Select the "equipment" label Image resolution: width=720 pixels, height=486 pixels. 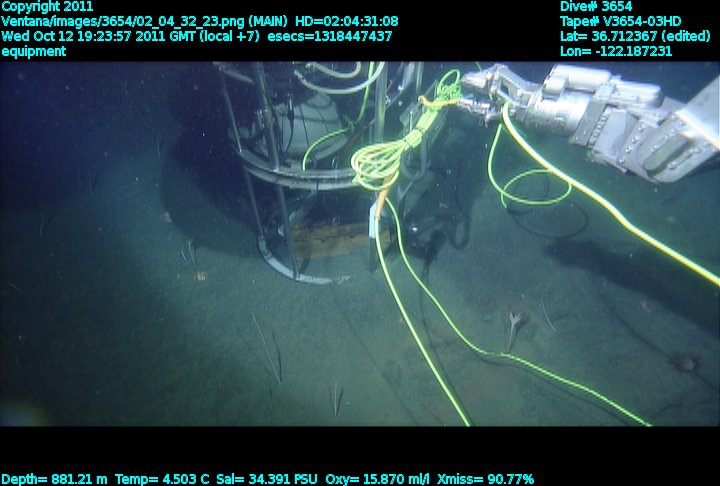[x=34, y=51]
